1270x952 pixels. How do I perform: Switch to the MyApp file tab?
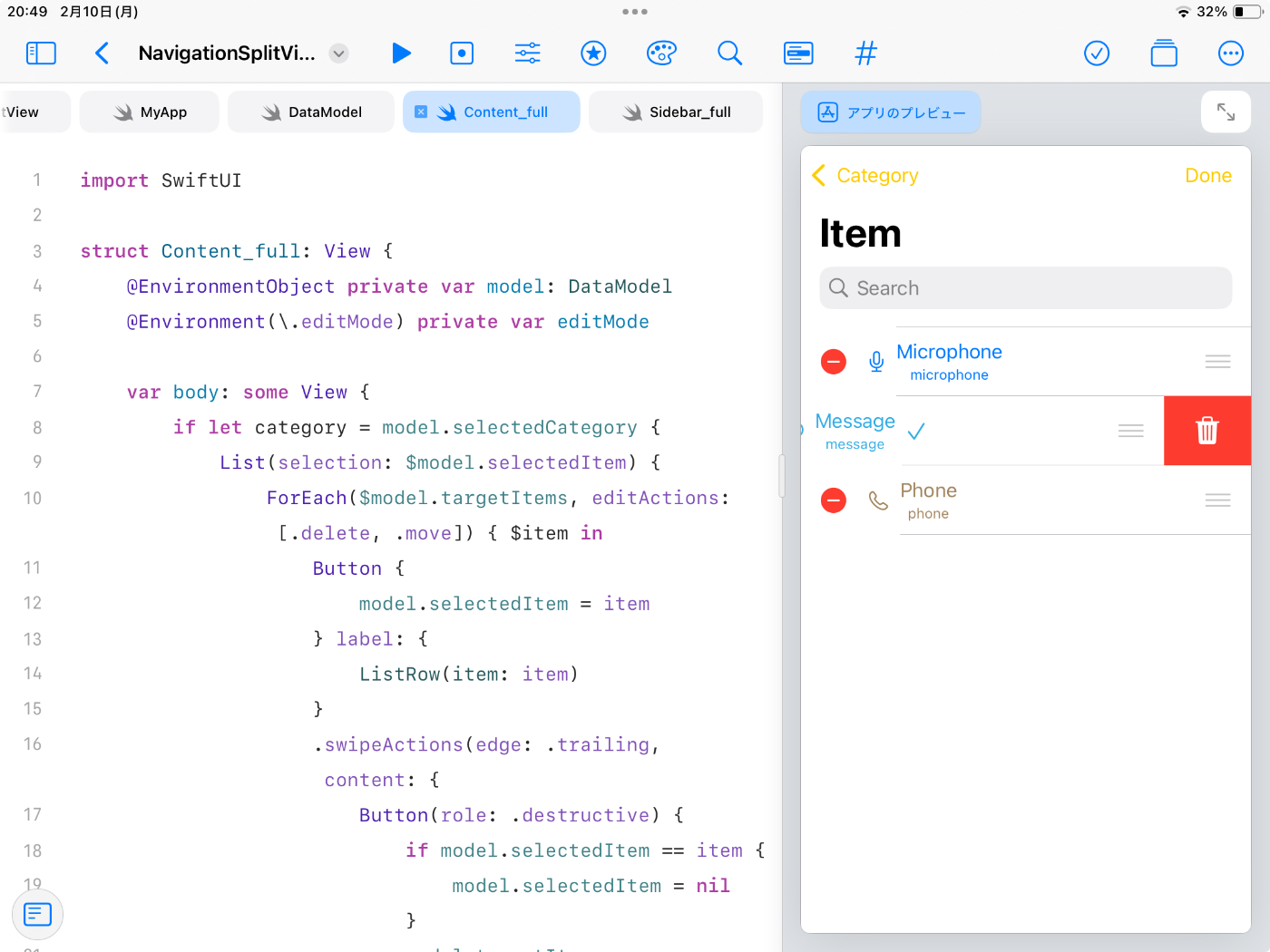click(150, 112)
